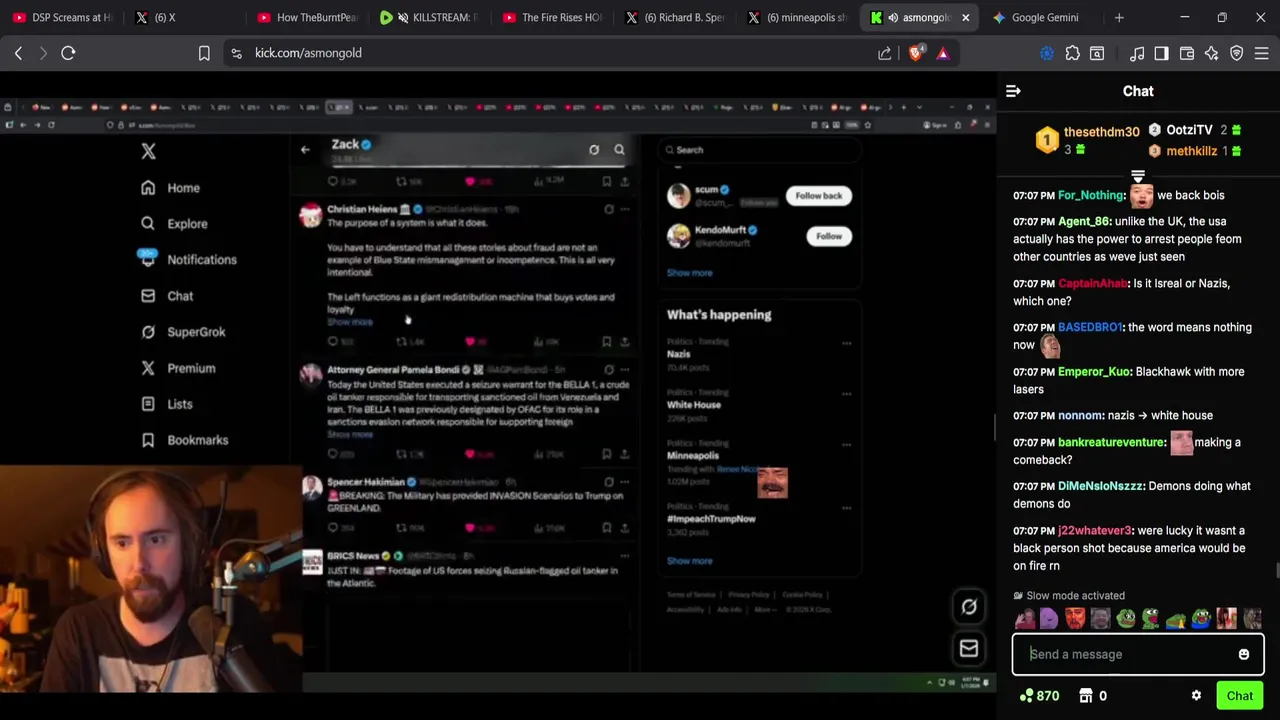The width and height of the screenshot is (1280, 720).
Task: Open the Brave Playlist music-note icon
Action: [1137, 53]
